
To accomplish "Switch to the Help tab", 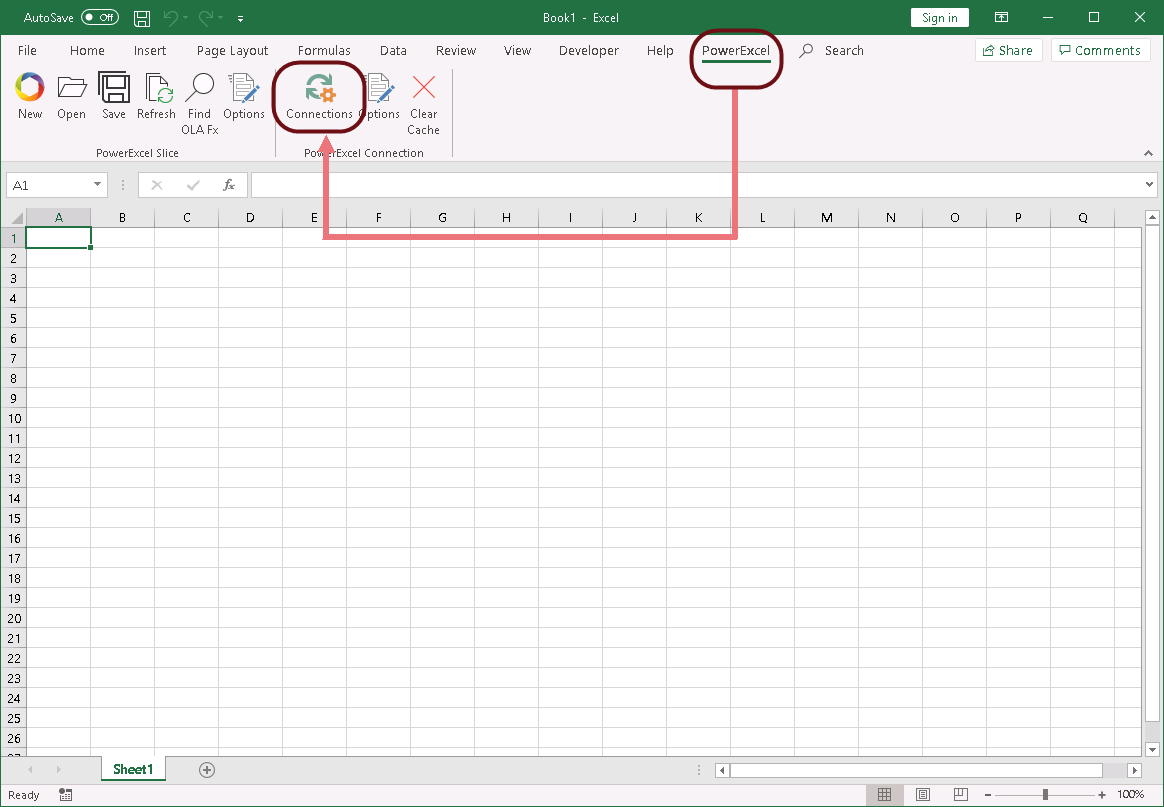I will pyautogui.click(x=660, y=50).
